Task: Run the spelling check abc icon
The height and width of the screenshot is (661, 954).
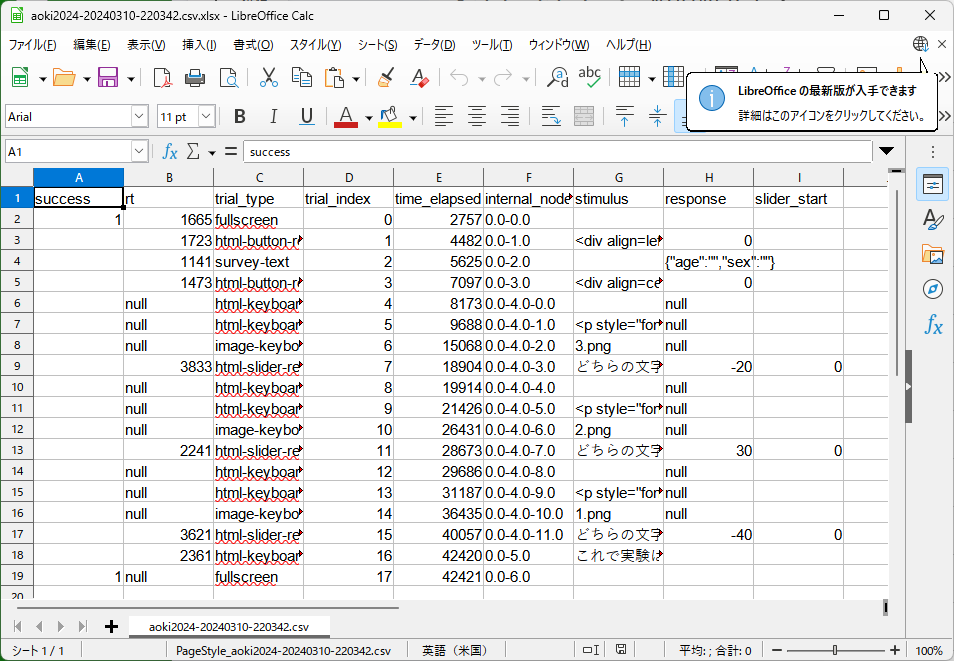Action: tap(590, 77)
